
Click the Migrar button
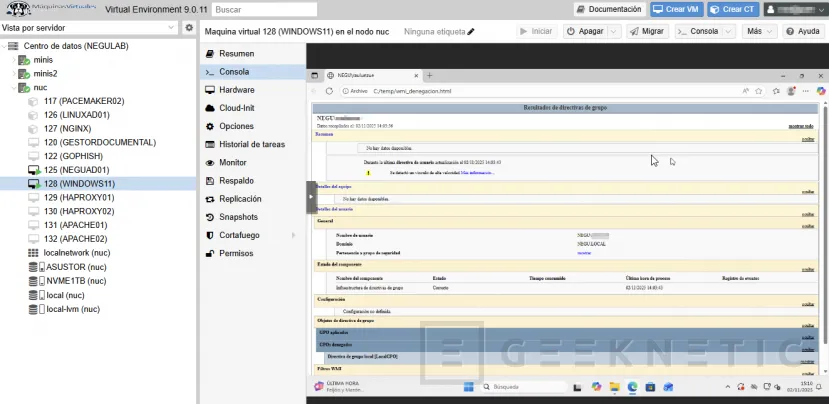(648, 31)
